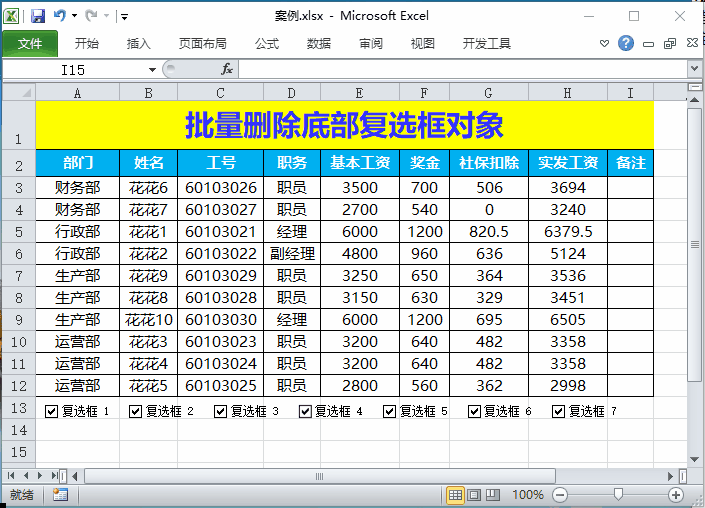
Task: Open the 文件 tab
Action: coord(30,43)
